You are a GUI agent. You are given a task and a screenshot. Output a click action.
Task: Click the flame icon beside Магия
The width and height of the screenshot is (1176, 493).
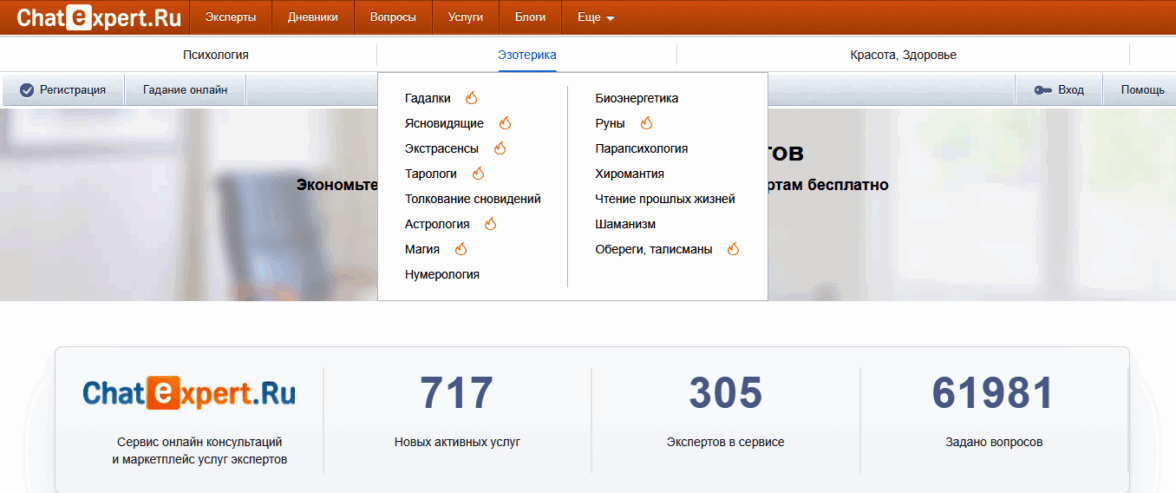[x=461, y=248]
